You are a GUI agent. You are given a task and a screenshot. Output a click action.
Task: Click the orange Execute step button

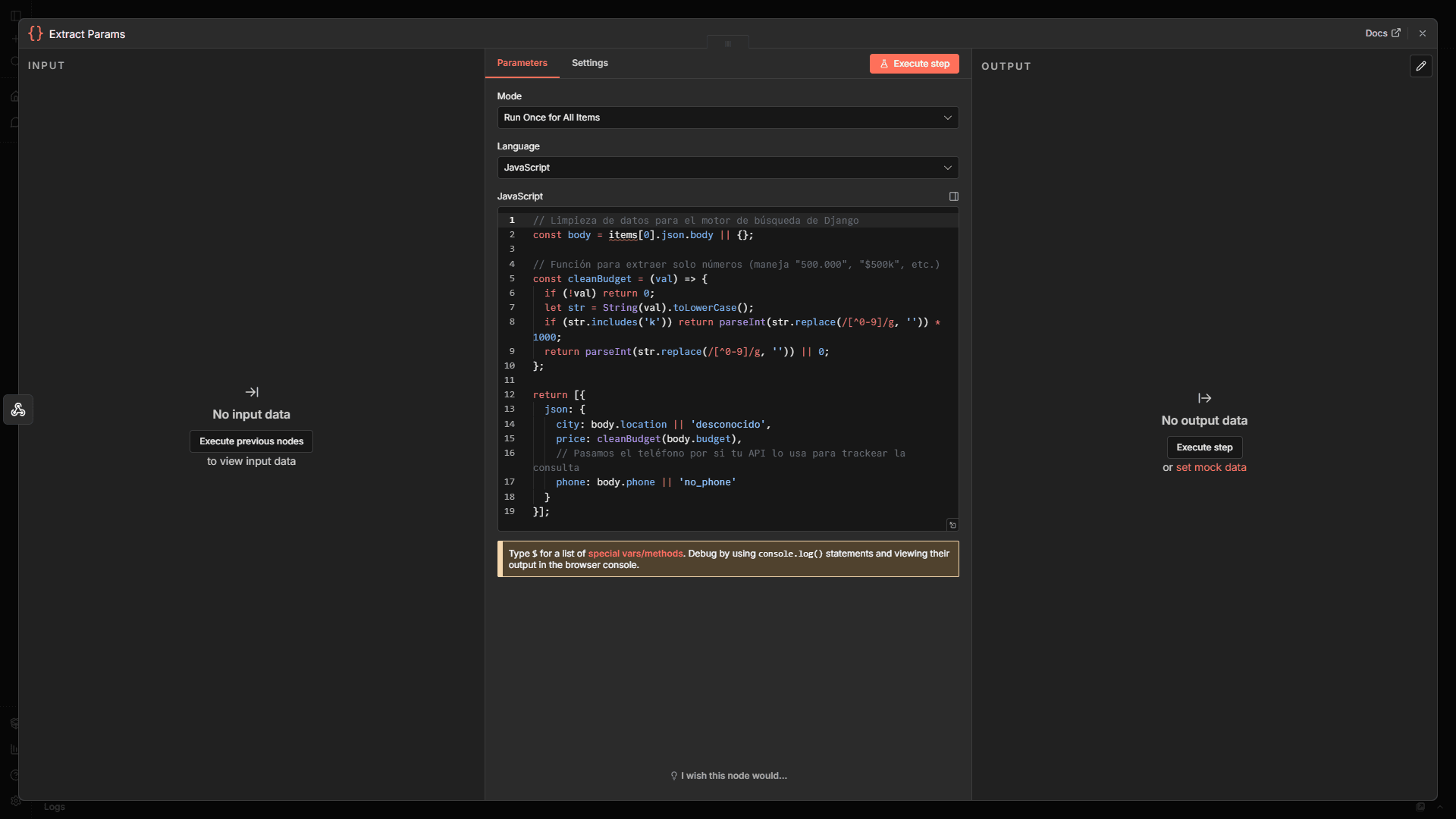click(914, 64)
